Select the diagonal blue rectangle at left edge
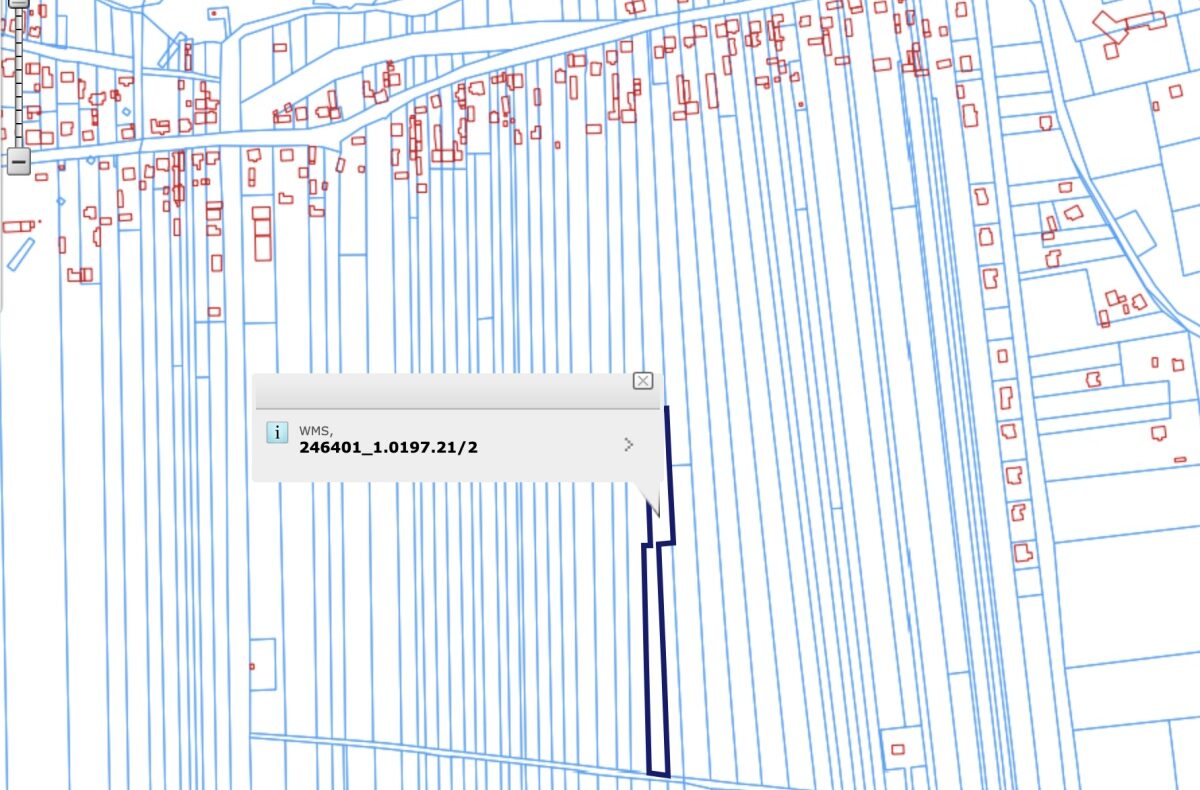Viewport: 1200px width, 790px height. (20, 254)
